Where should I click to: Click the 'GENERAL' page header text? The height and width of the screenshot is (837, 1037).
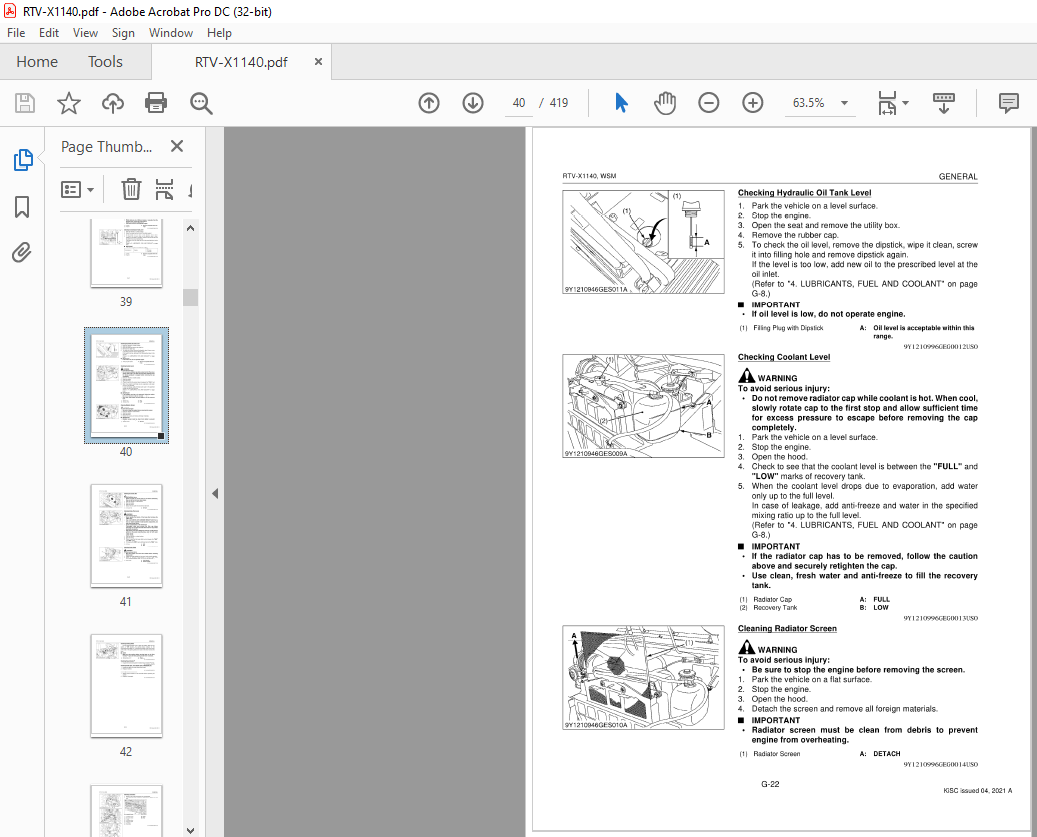coord(958,177)
